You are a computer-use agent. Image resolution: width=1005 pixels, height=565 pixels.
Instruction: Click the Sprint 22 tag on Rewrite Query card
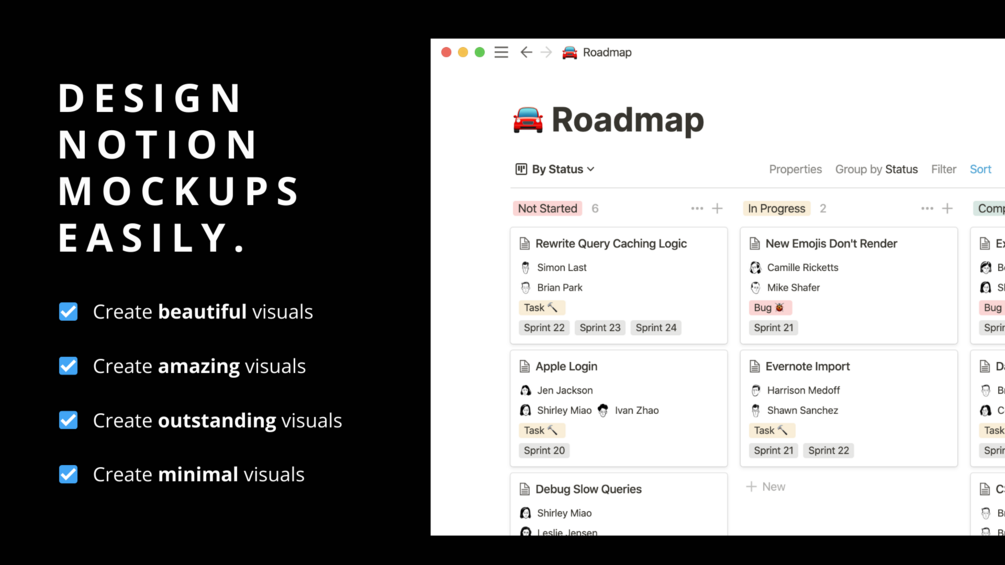click(544, 328)
